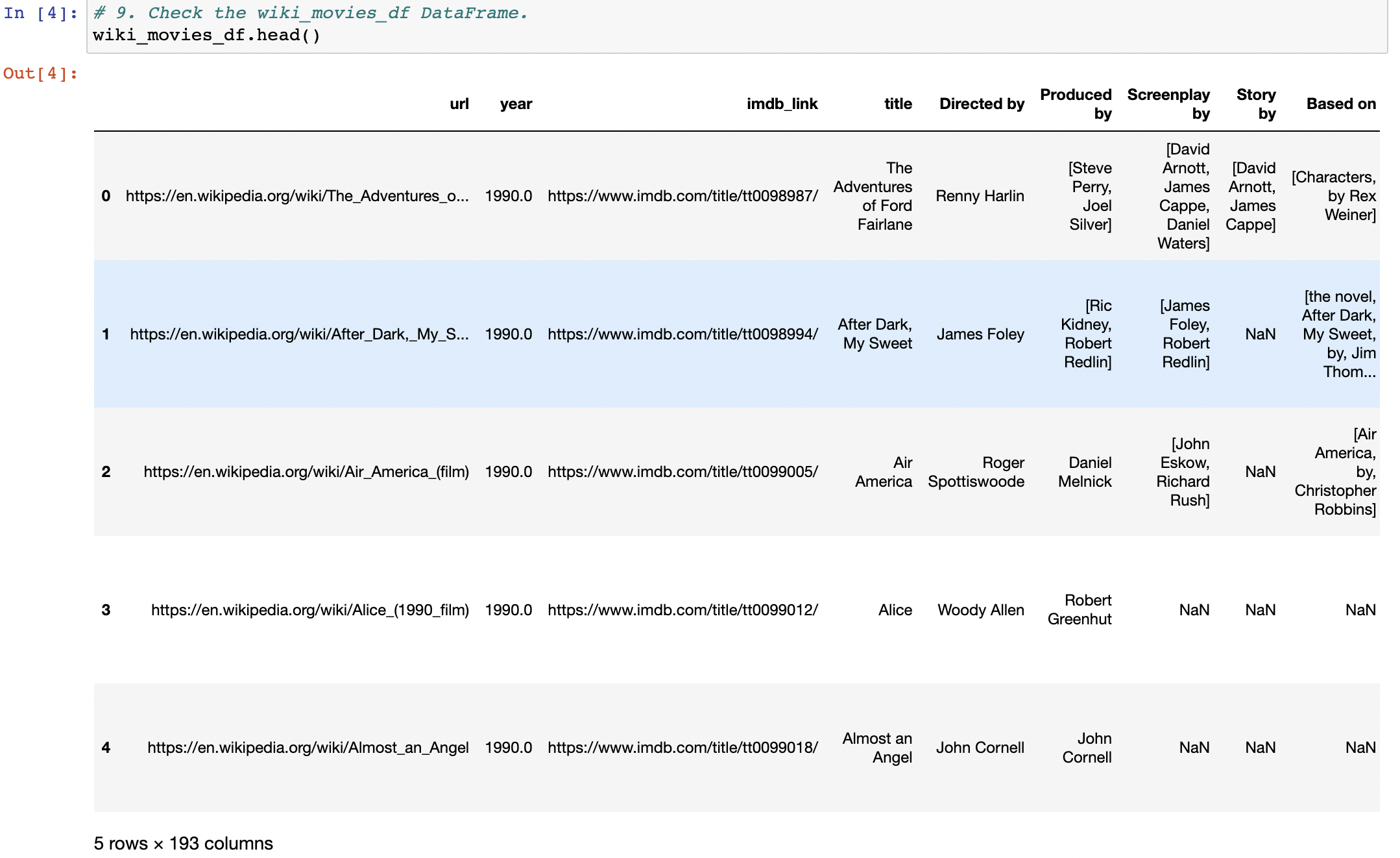Screen dimensions: 1400x858
Task: Click the row index 0 label
Action: pyautogui.click(x=106, y=195)
